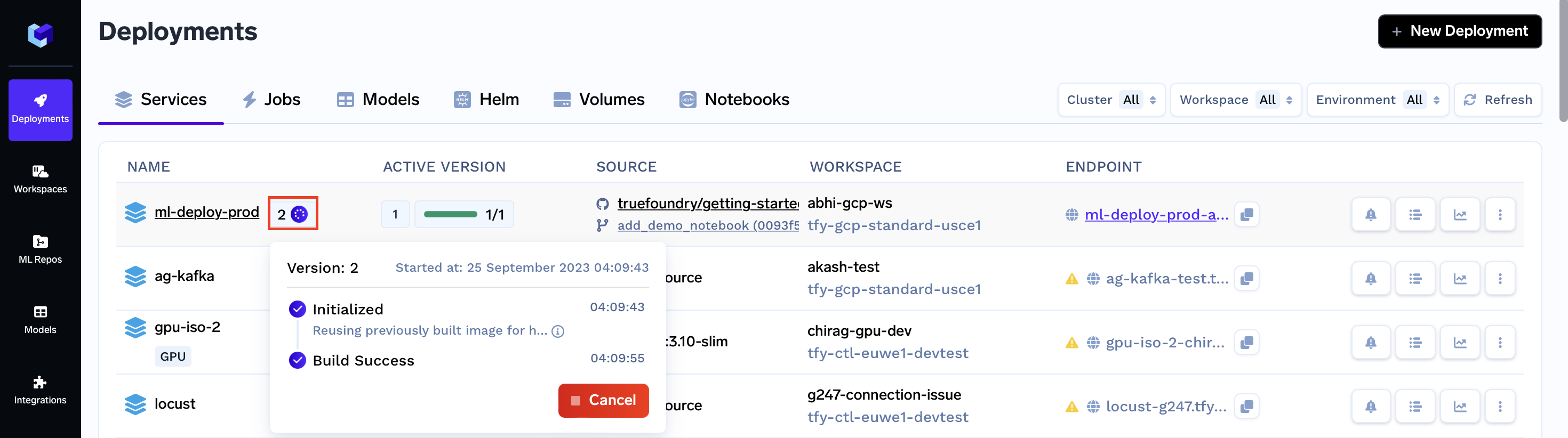This screenshot has width=1568, height=438.
Task: Copy the ml-deploy-prod endpoint URL
Action: tap(1246, 214)
